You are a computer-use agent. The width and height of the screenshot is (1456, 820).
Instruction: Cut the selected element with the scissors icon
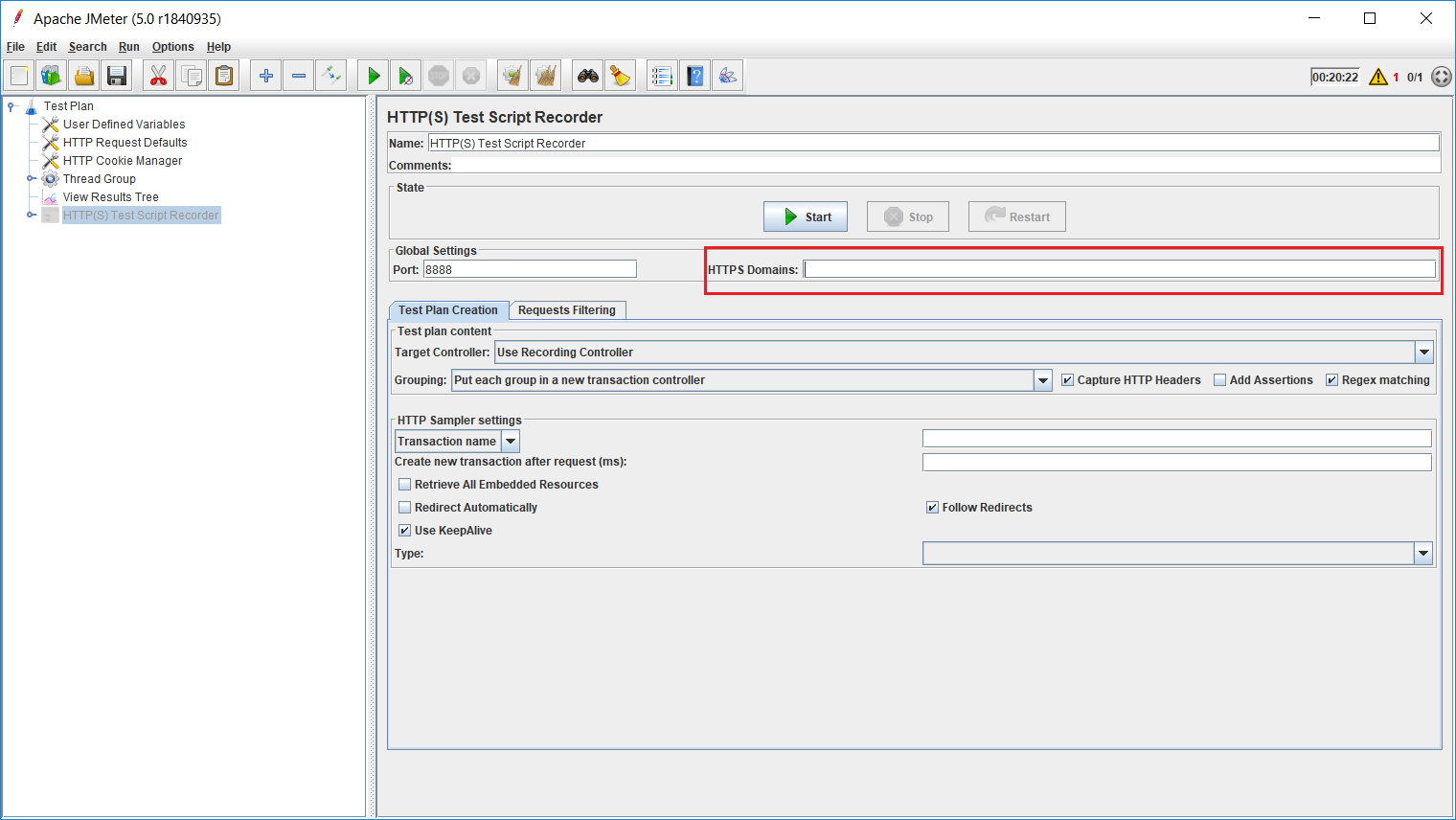point(158,75)
